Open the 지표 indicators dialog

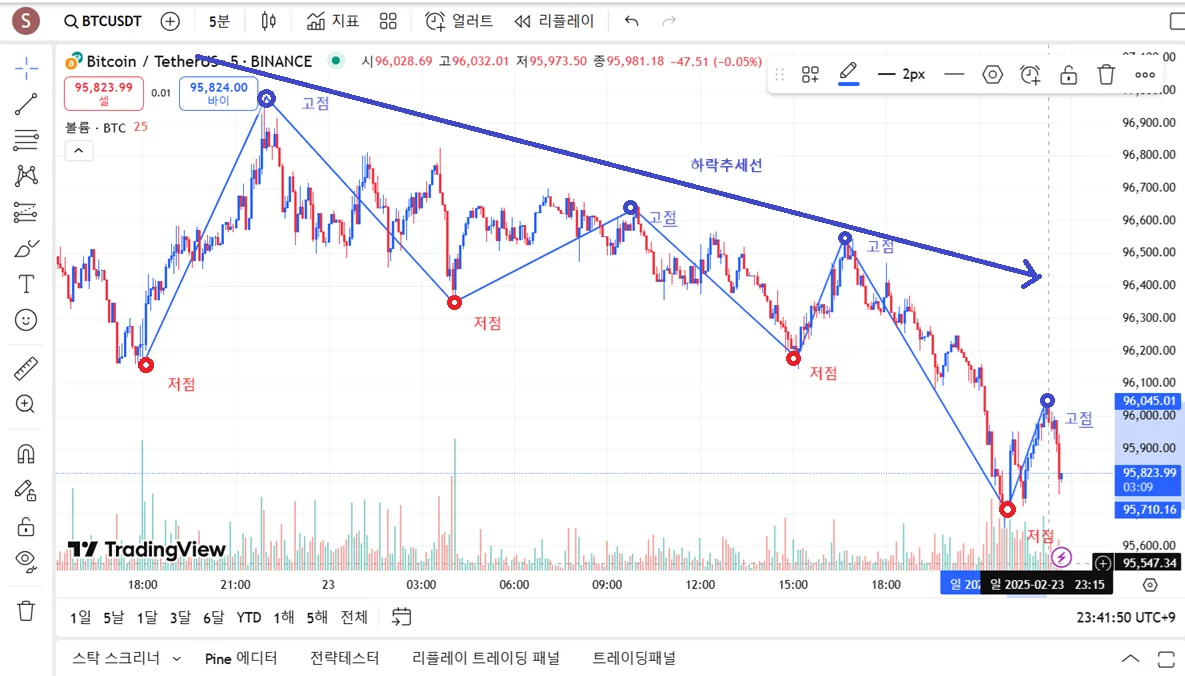click(333, 21)
